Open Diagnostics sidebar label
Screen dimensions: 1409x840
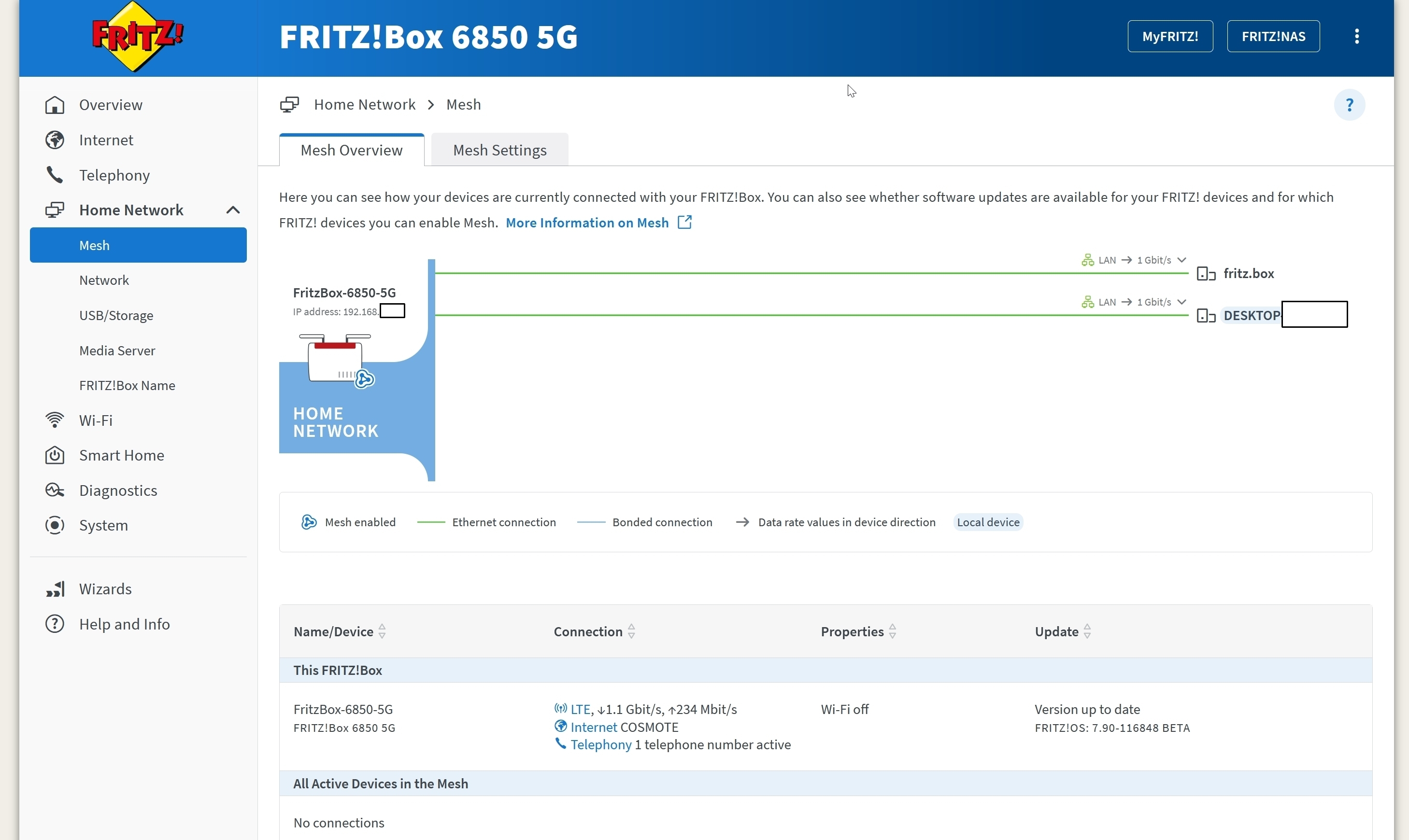pos(118,490)
